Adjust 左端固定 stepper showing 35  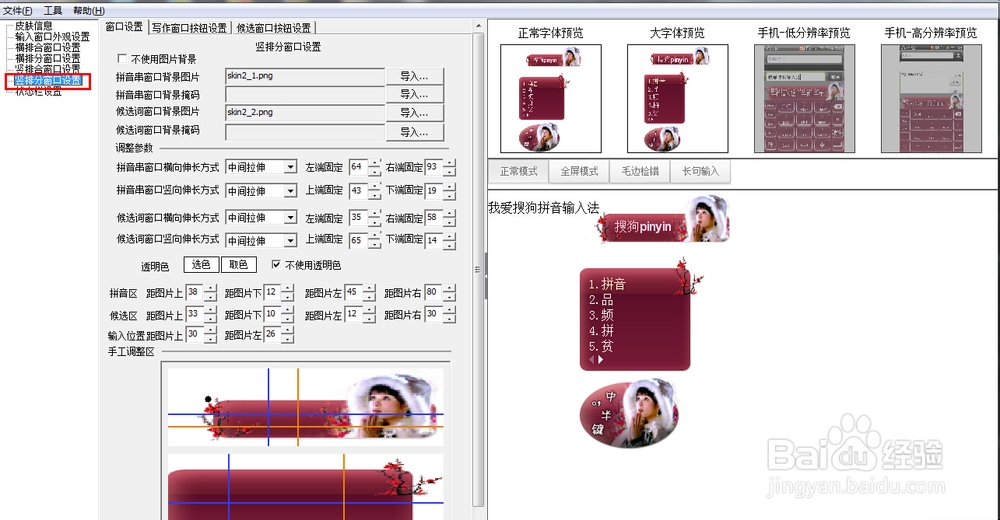374,218
